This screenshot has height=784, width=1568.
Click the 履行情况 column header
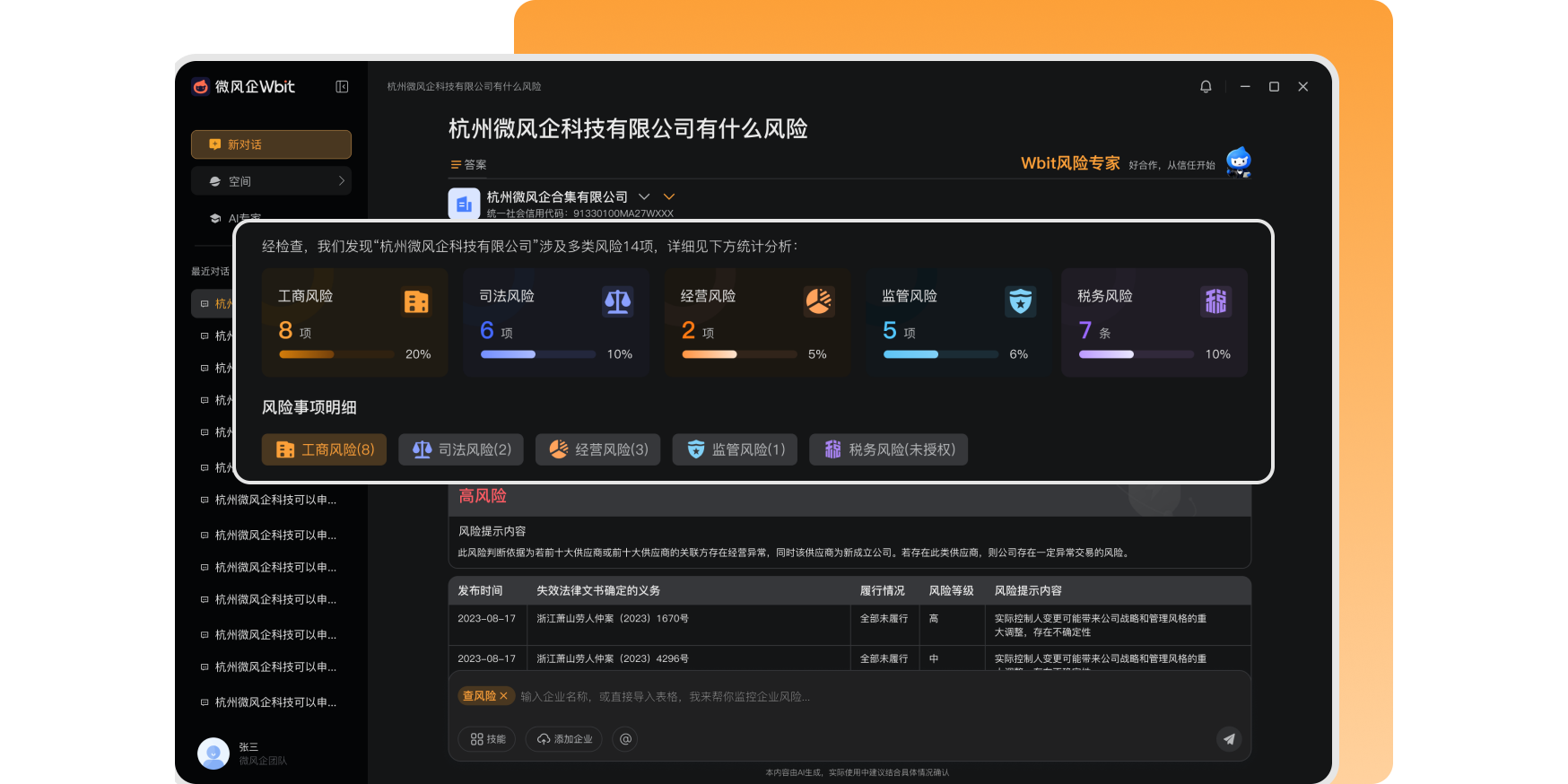pos(883,590)
